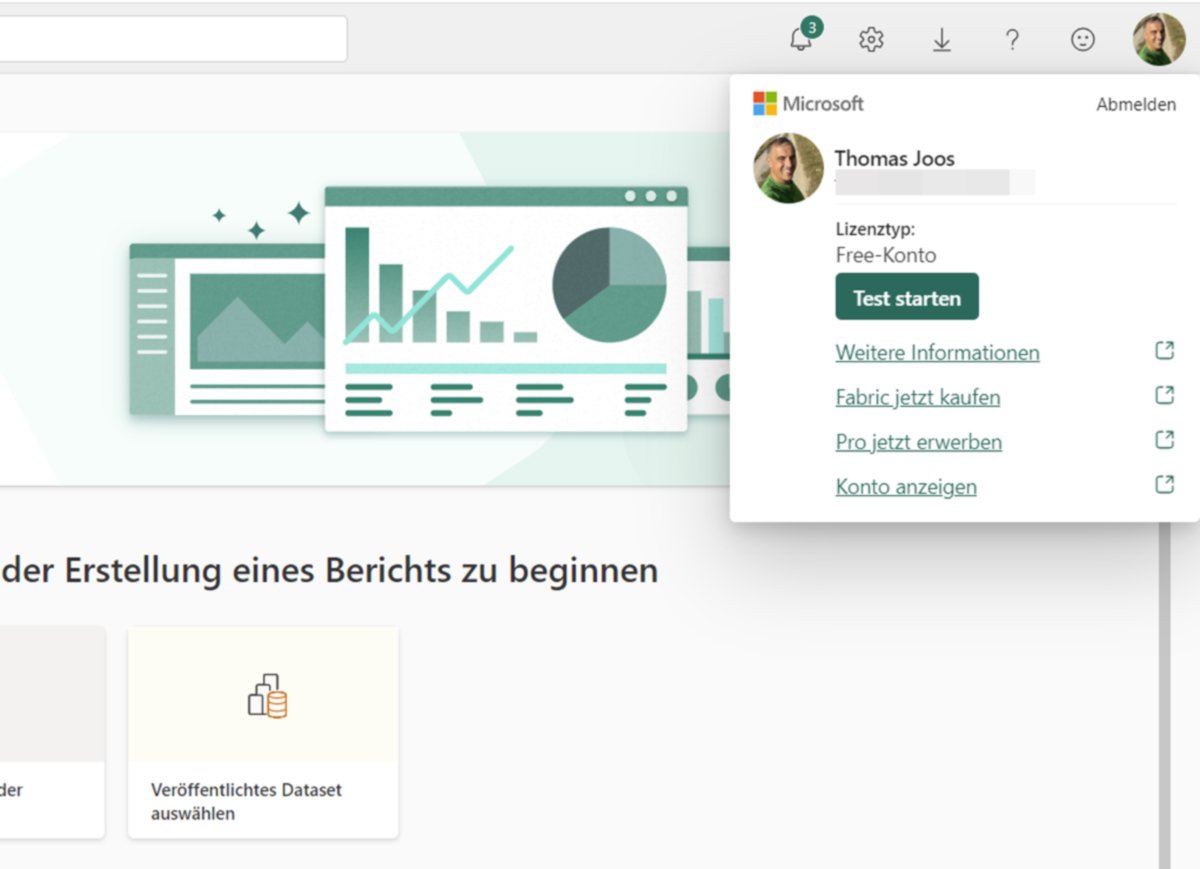Click external link icon beside Konto anzeigen
The width and height of the screenshot is (1200, 869).
click(1164, 484)
